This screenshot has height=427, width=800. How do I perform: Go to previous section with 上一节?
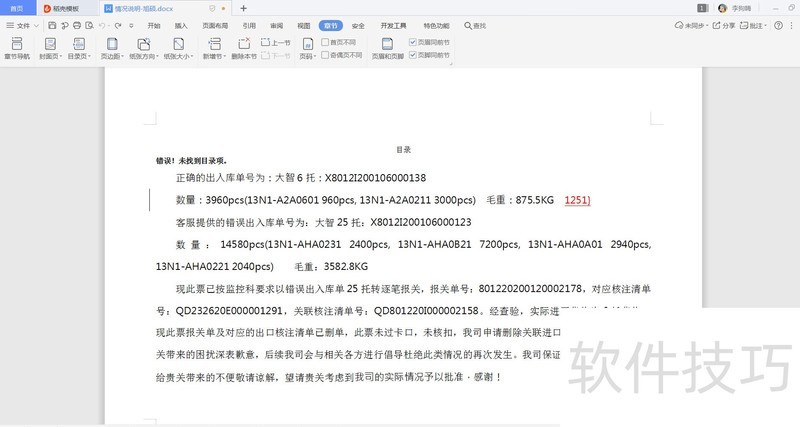click(276, 42)
